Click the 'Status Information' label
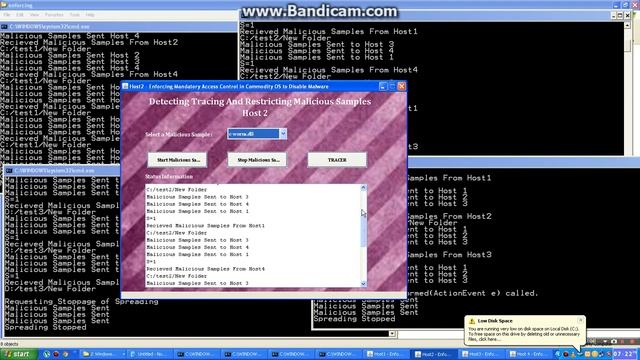640x360 pixels. [169, 177]
